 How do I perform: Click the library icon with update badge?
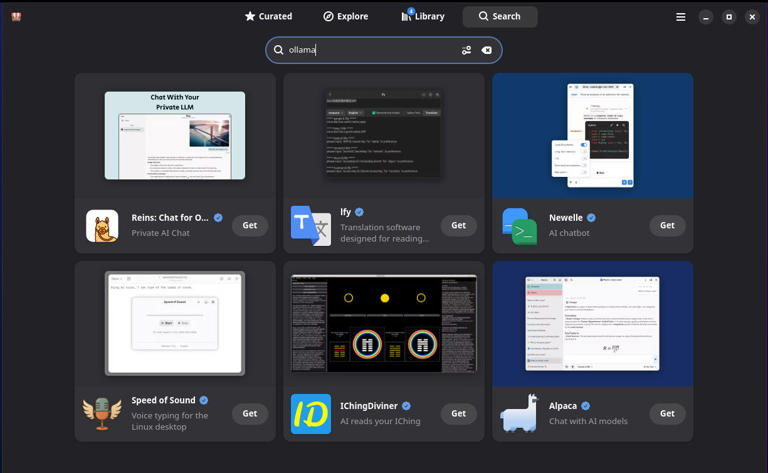[x=407, y=15]
